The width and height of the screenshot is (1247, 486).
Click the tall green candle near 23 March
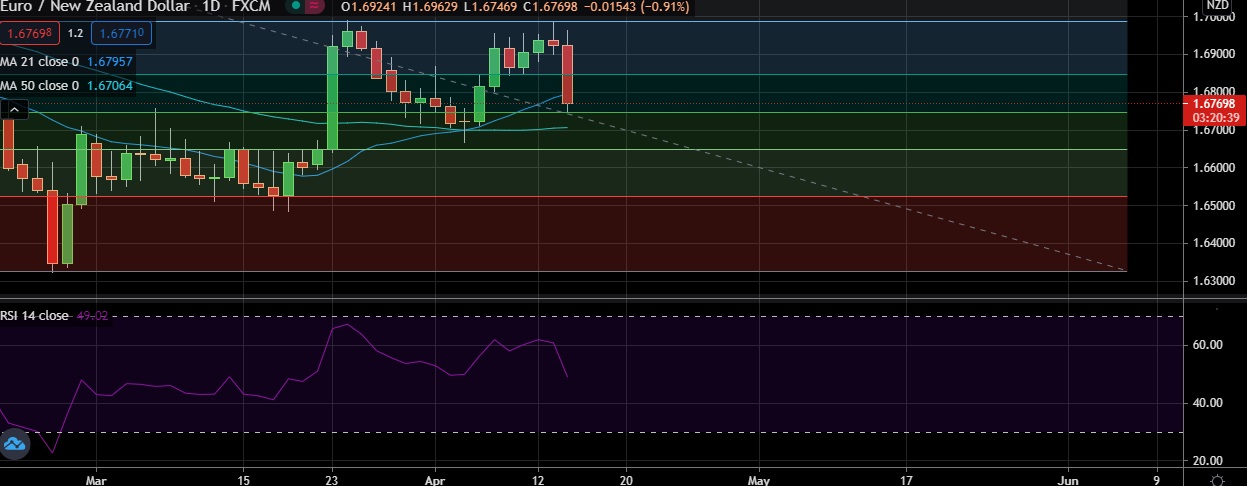pos(332,97)
